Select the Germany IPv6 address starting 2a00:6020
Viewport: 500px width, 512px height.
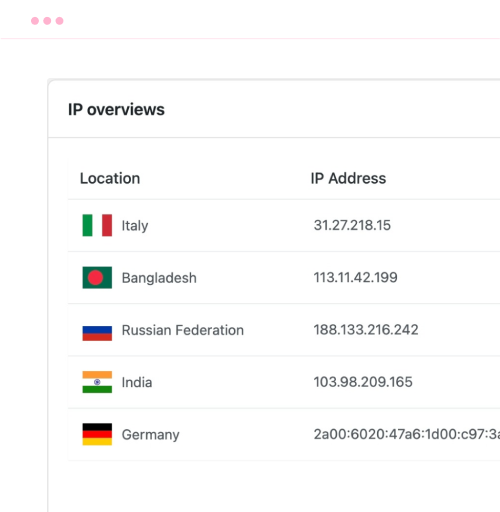point(407,434)
